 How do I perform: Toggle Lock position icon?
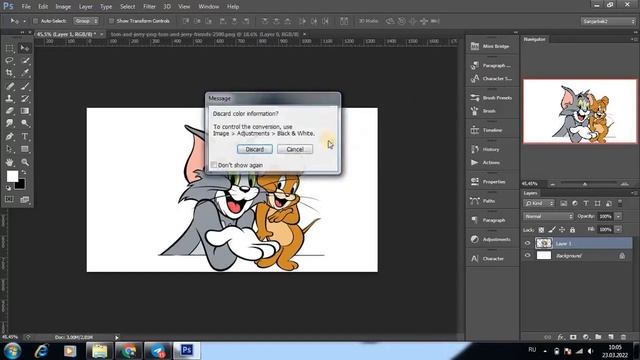click(562, 230)
